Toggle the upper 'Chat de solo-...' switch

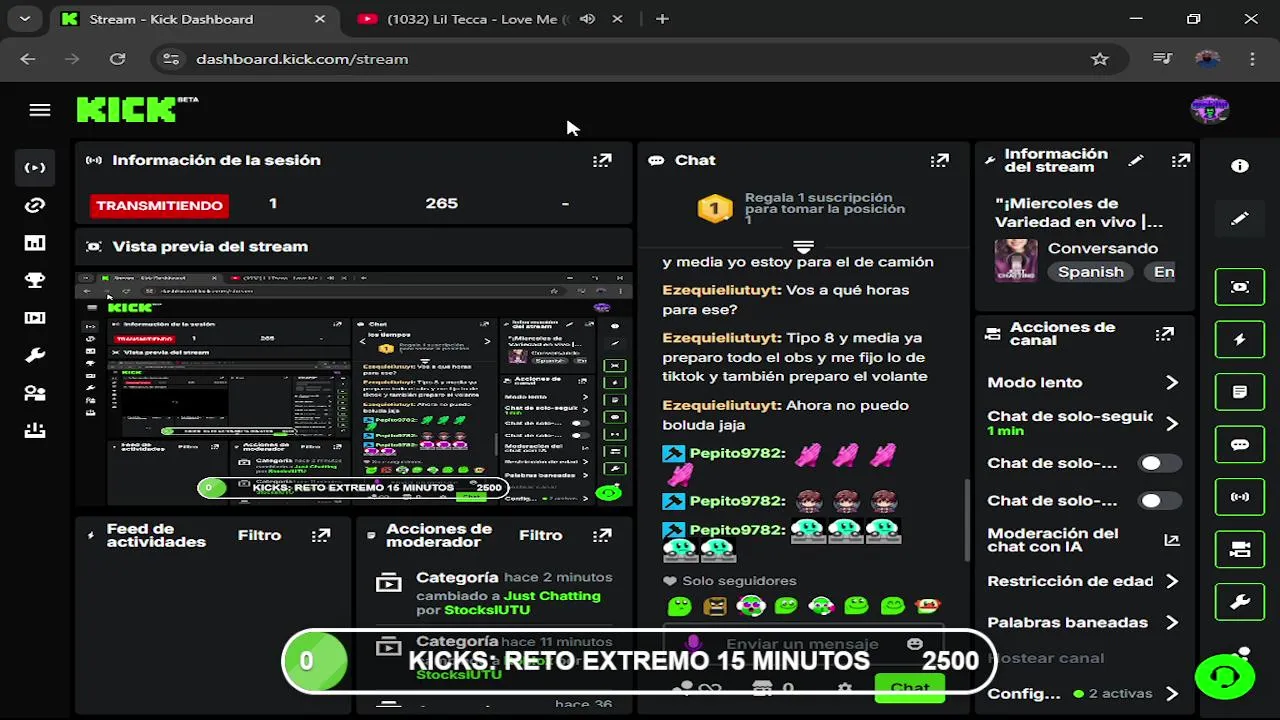(x=1160, y=463)
